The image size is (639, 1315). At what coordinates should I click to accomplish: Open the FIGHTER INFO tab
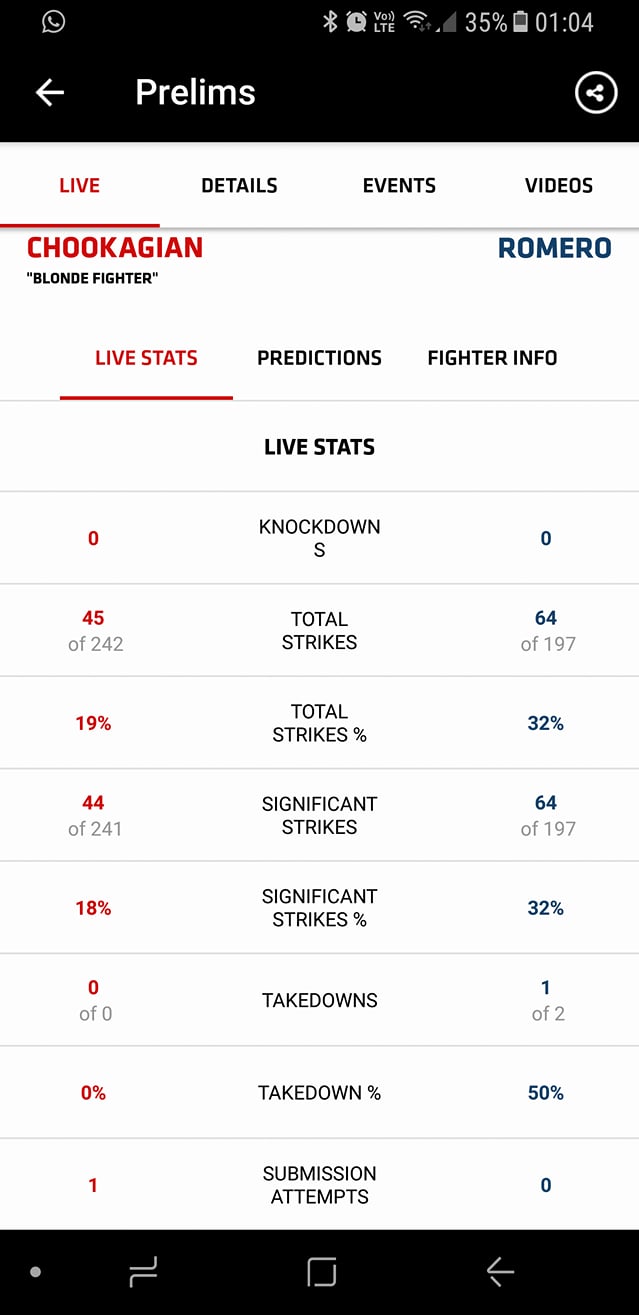point(492,357)
